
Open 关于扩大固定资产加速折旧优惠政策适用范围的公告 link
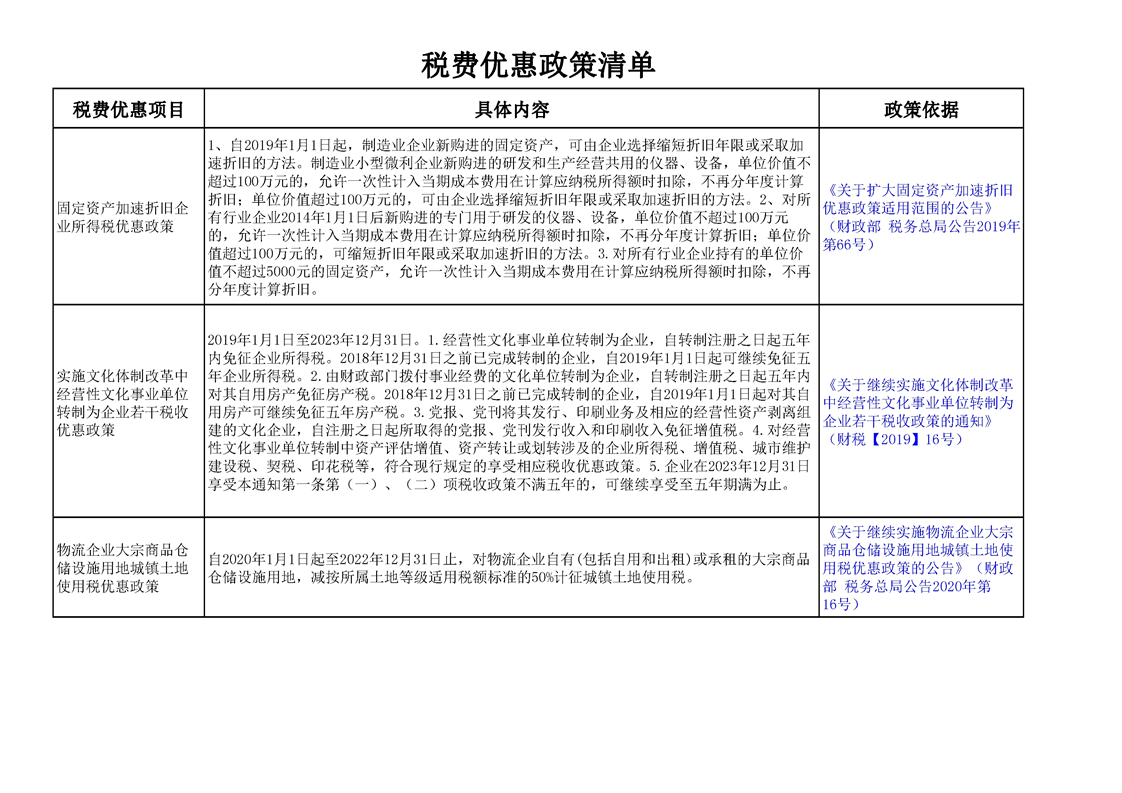pos(921,199)
